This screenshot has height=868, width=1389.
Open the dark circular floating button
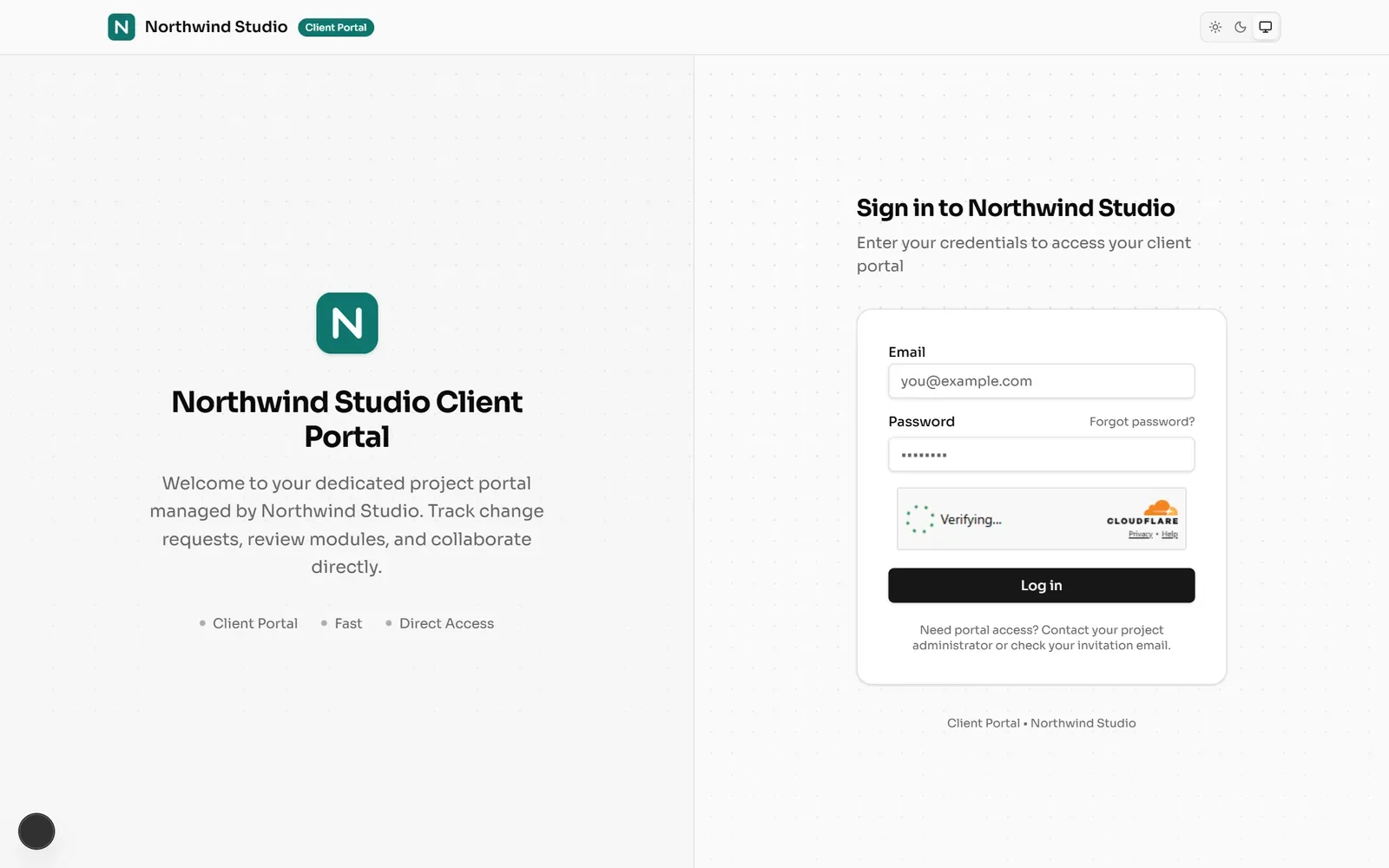36,832
